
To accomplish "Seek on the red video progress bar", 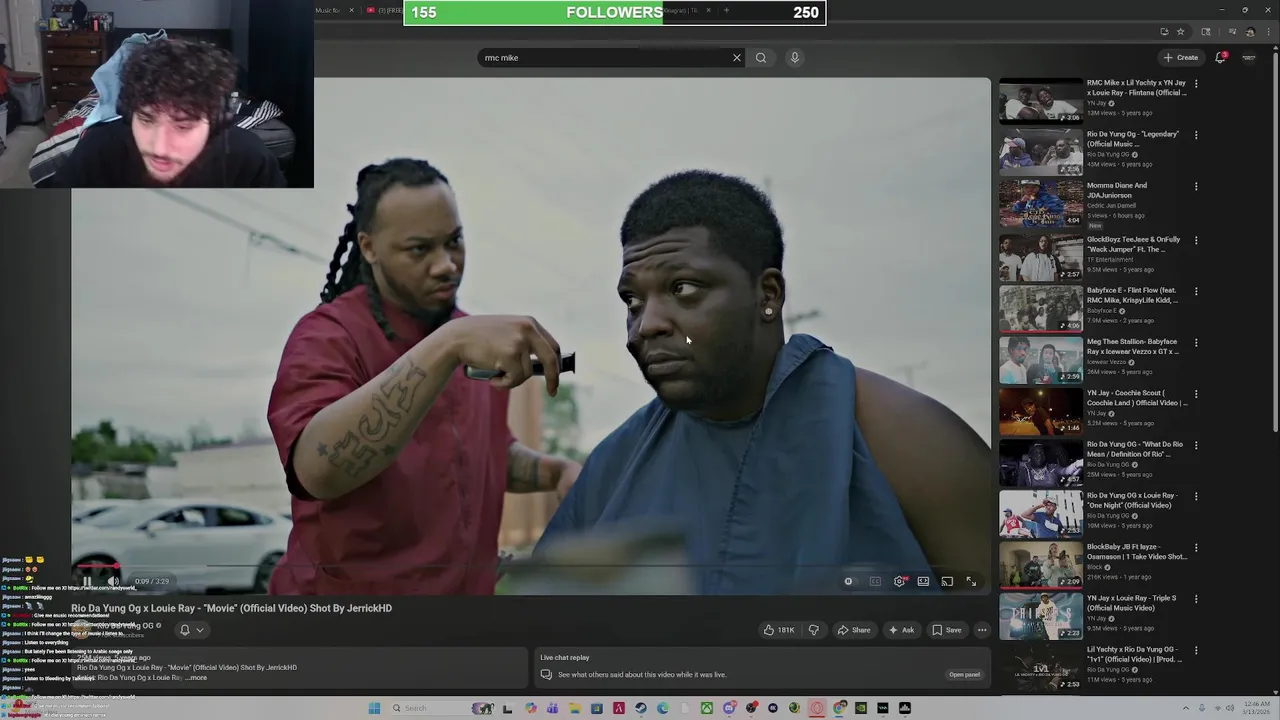I will (x=530, y=566).
